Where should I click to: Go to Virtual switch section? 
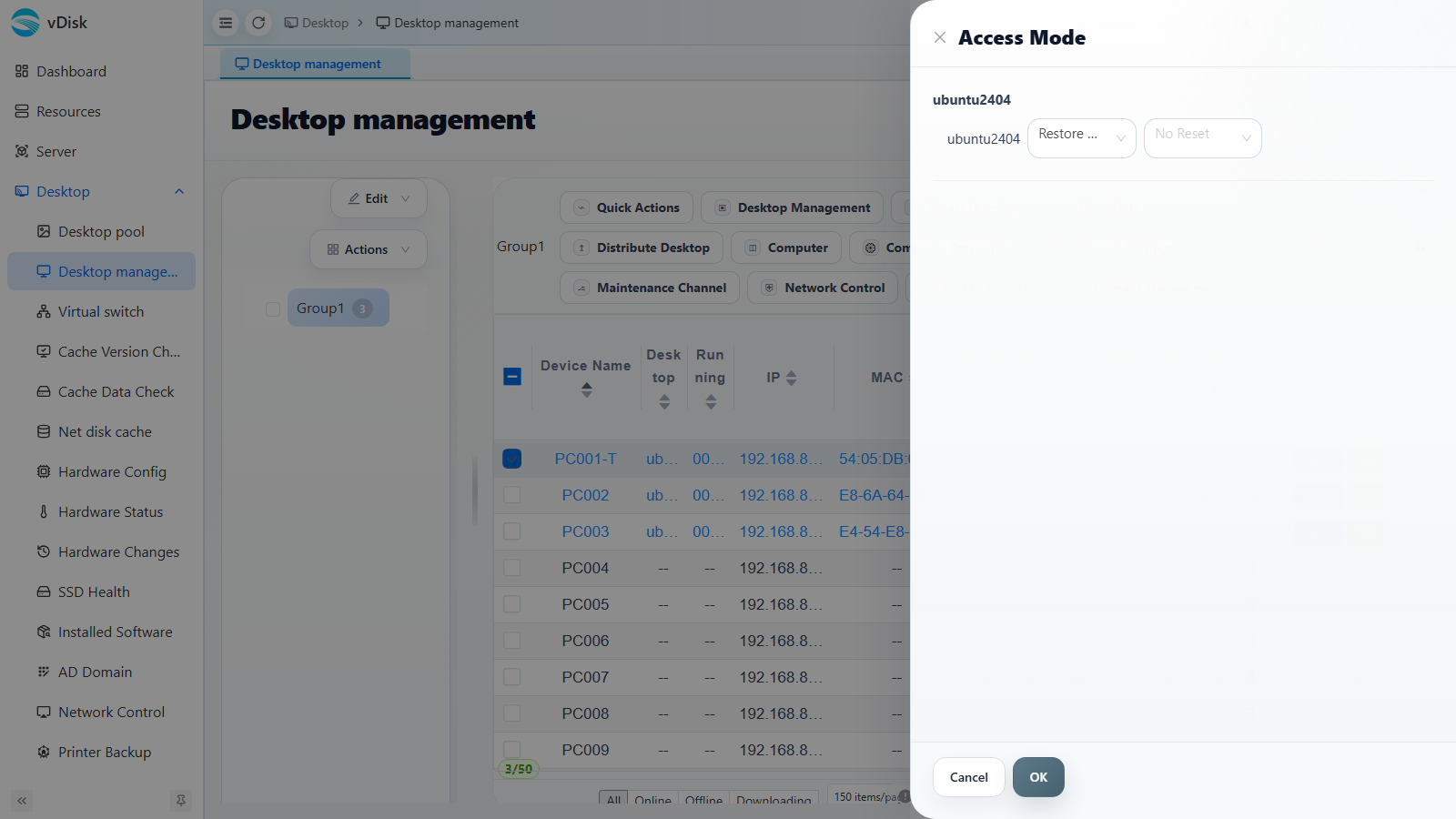coord(101,311)
